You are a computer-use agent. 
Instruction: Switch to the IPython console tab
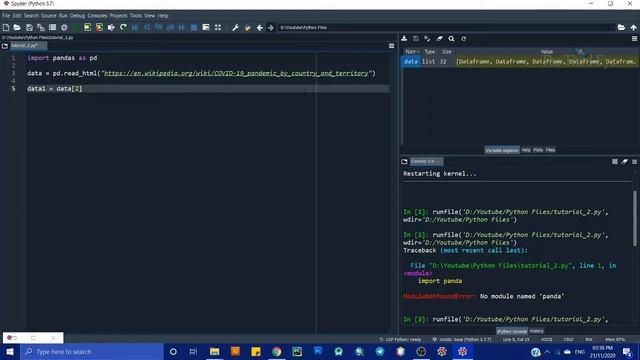tap(512, 331)
